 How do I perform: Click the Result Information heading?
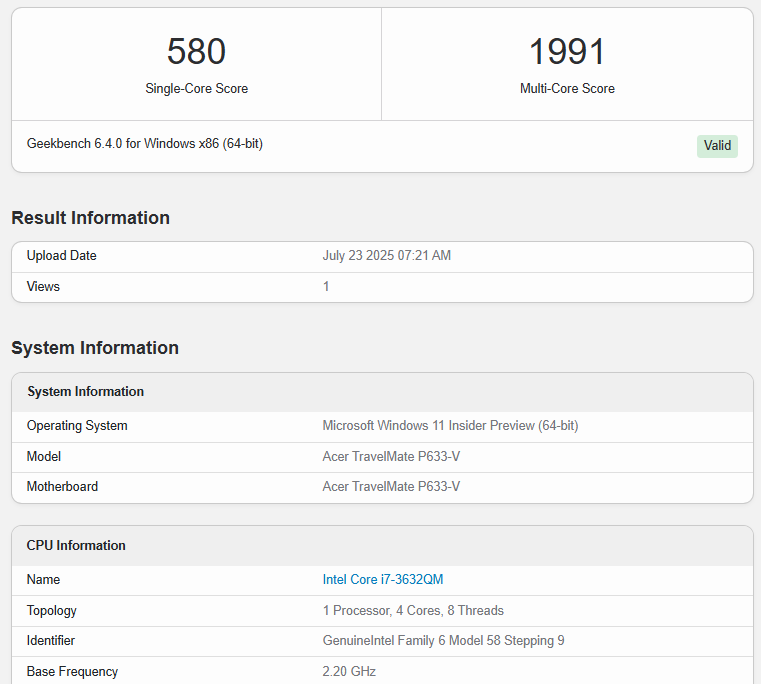(91, 218)
